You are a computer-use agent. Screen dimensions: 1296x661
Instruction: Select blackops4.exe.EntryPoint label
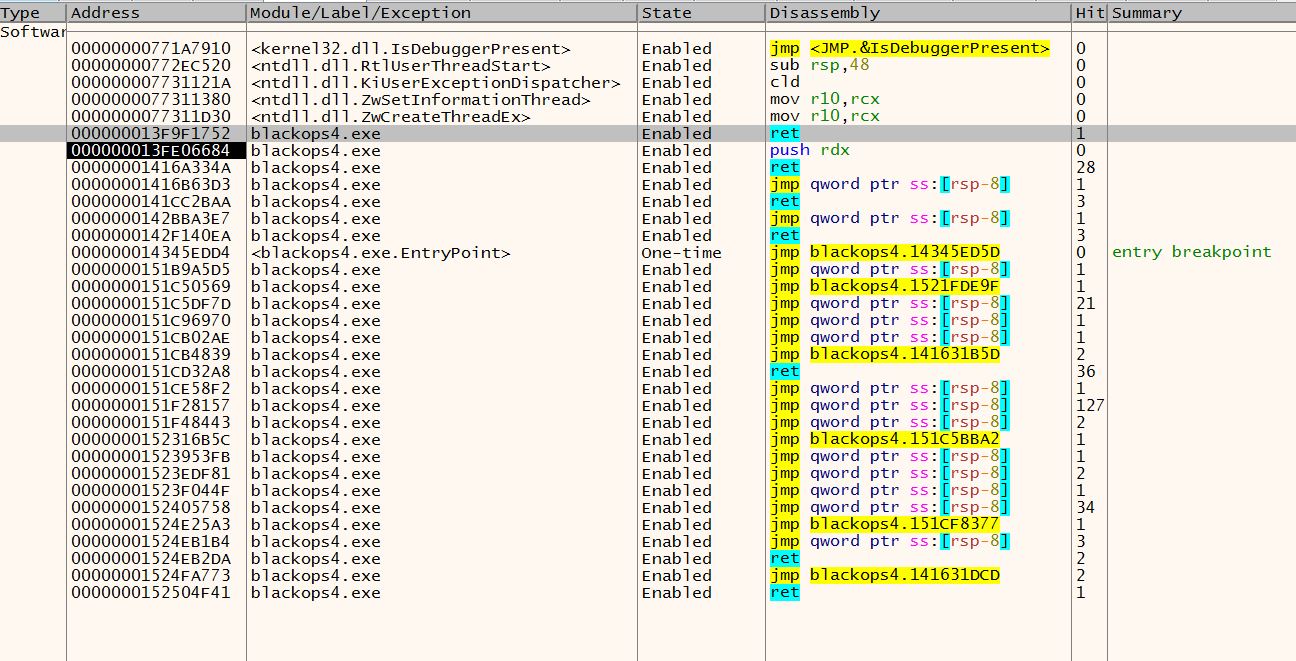[381, 253]
